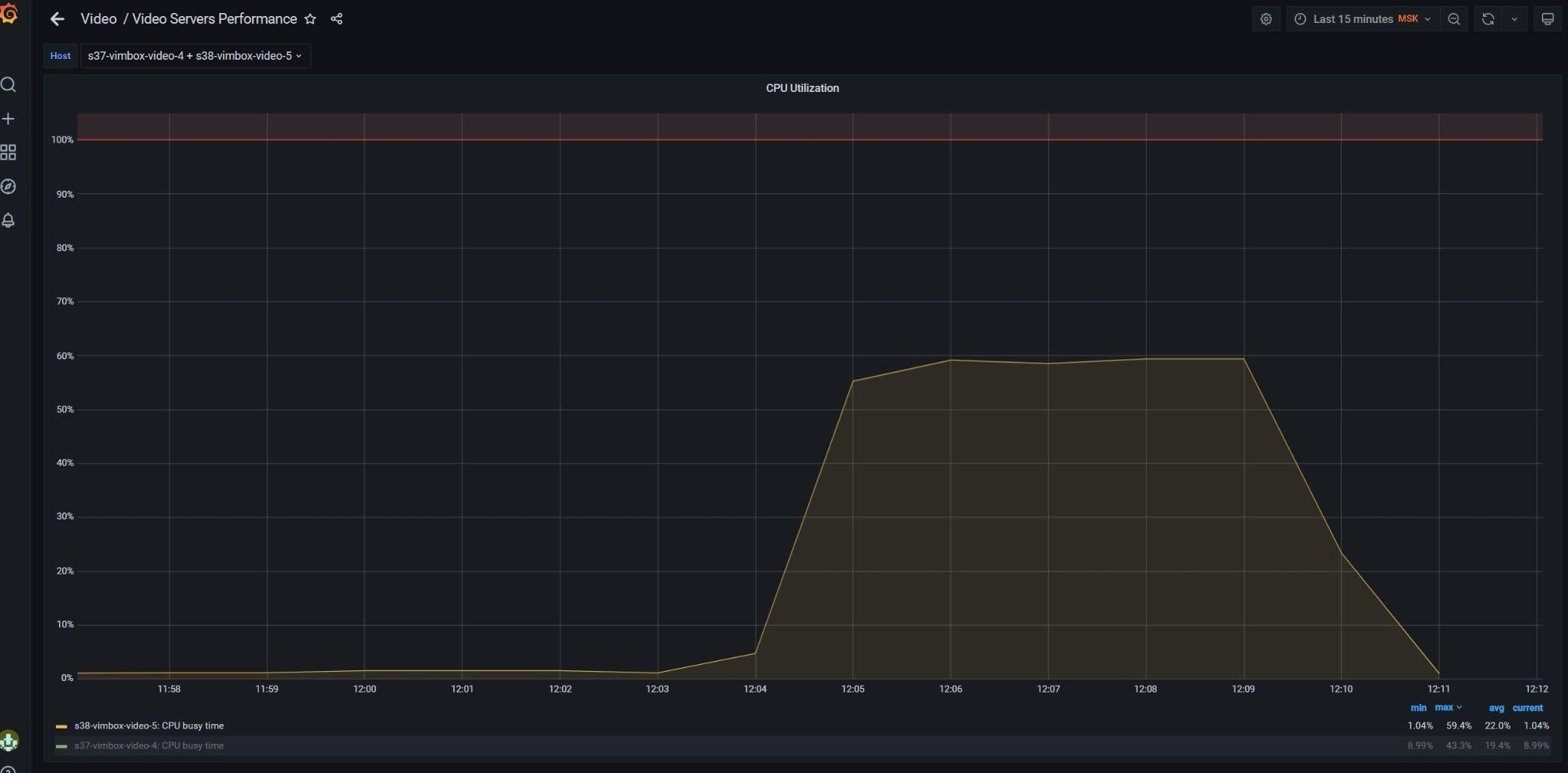Share the dashboard via share icon
1568x773 pixels.
(336, 19)
